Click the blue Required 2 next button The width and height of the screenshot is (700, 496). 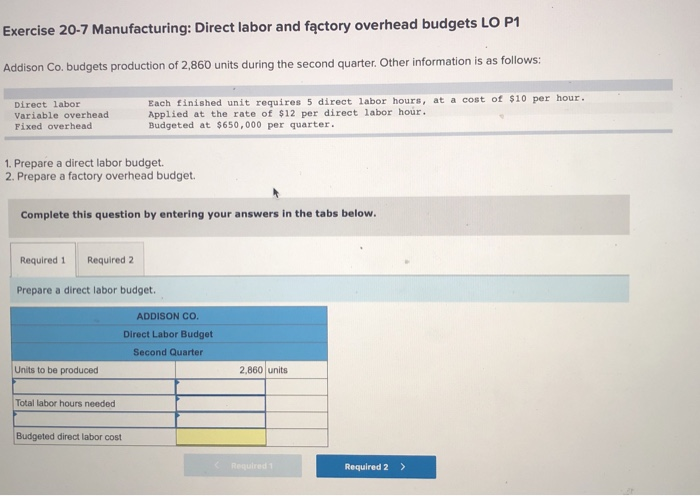[x=376, y=467]
